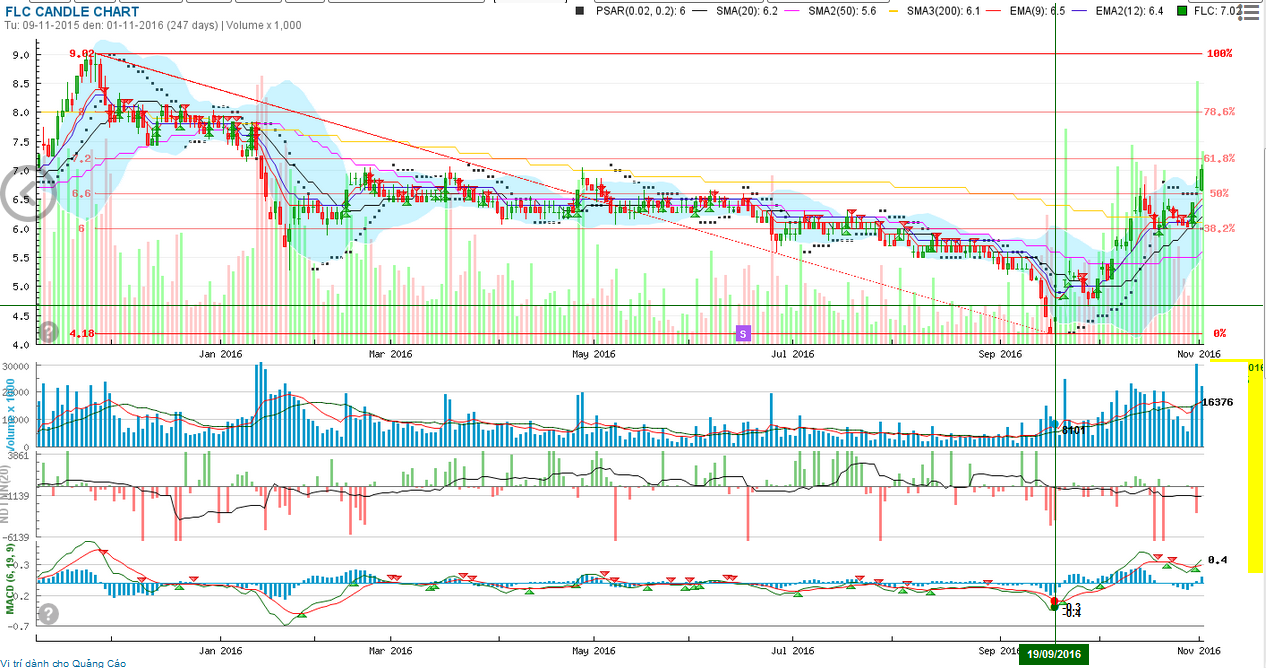Click the 50% Fibonacci level label
This screenshot has width=1266, height=668.
click(x=1218, y=193)
